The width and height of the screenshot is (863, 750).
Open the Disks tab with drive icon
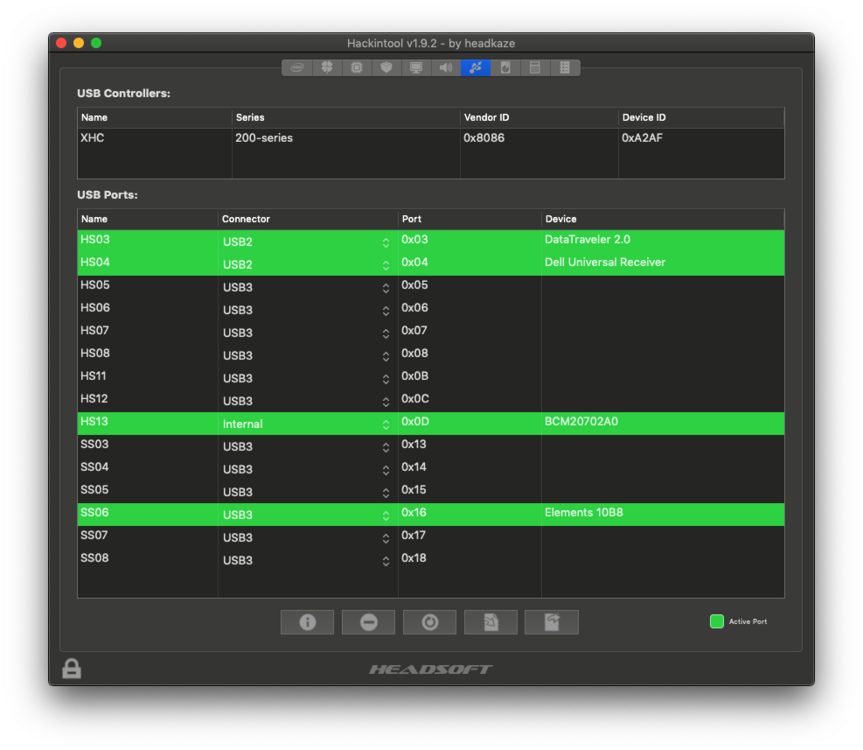tap(506, 68)
